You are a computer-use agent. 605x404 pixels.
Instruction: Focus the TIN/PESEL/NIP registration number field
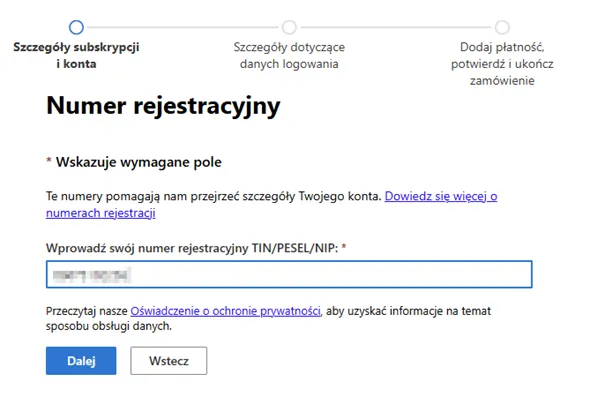[288, 274]
